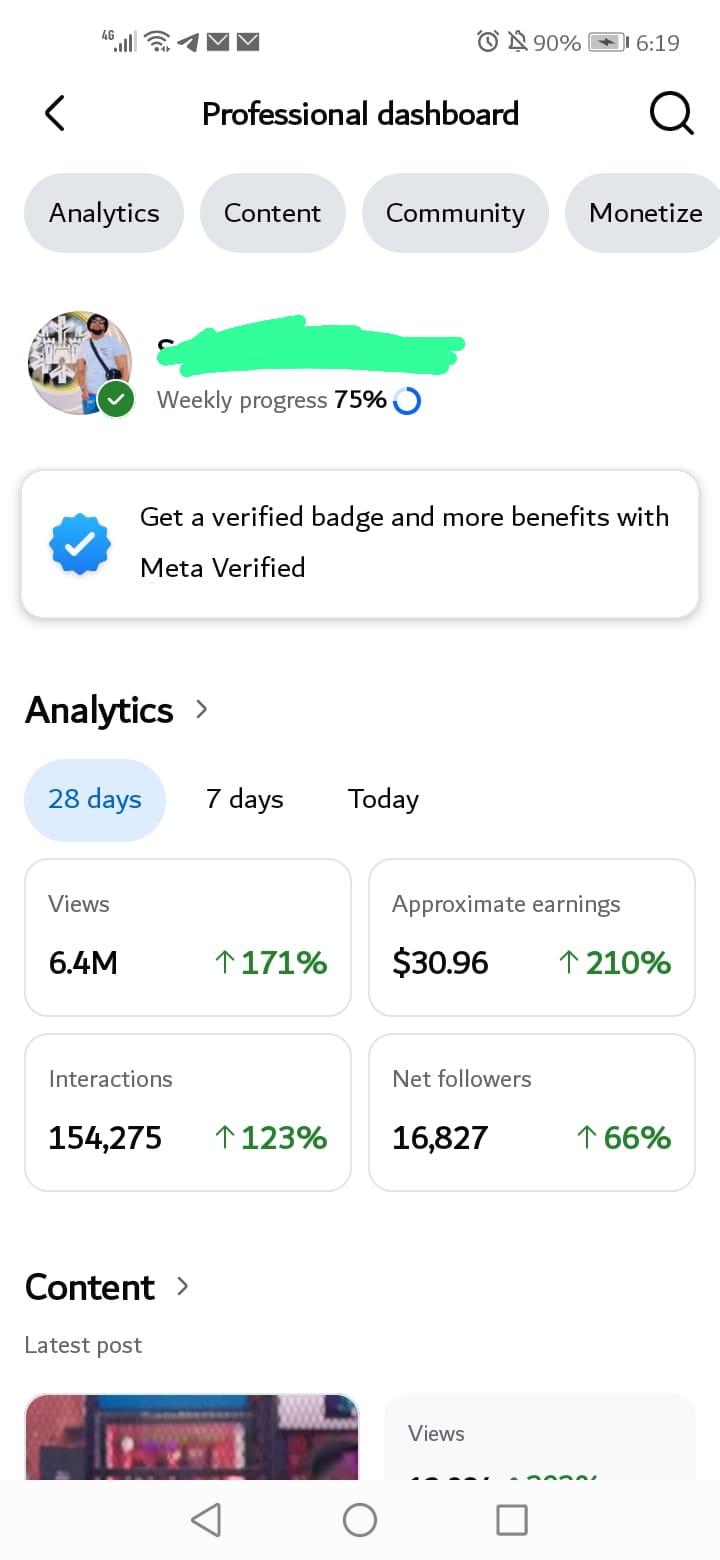Open the Analytics tab chip
This screenshot has width=720, height=1560.
[x=104, y=213]
